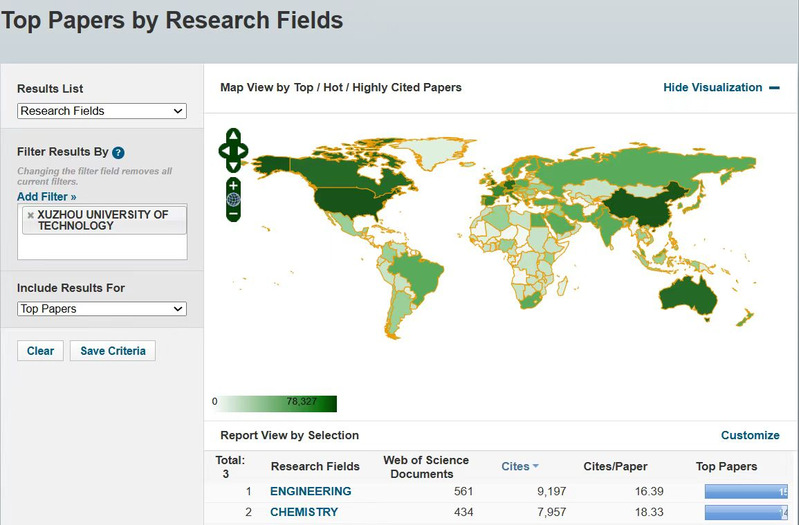Image resolution: width=799 pixels, height=525 pixels.
Task: Pan the map right with the arrow
Action: 243,151
